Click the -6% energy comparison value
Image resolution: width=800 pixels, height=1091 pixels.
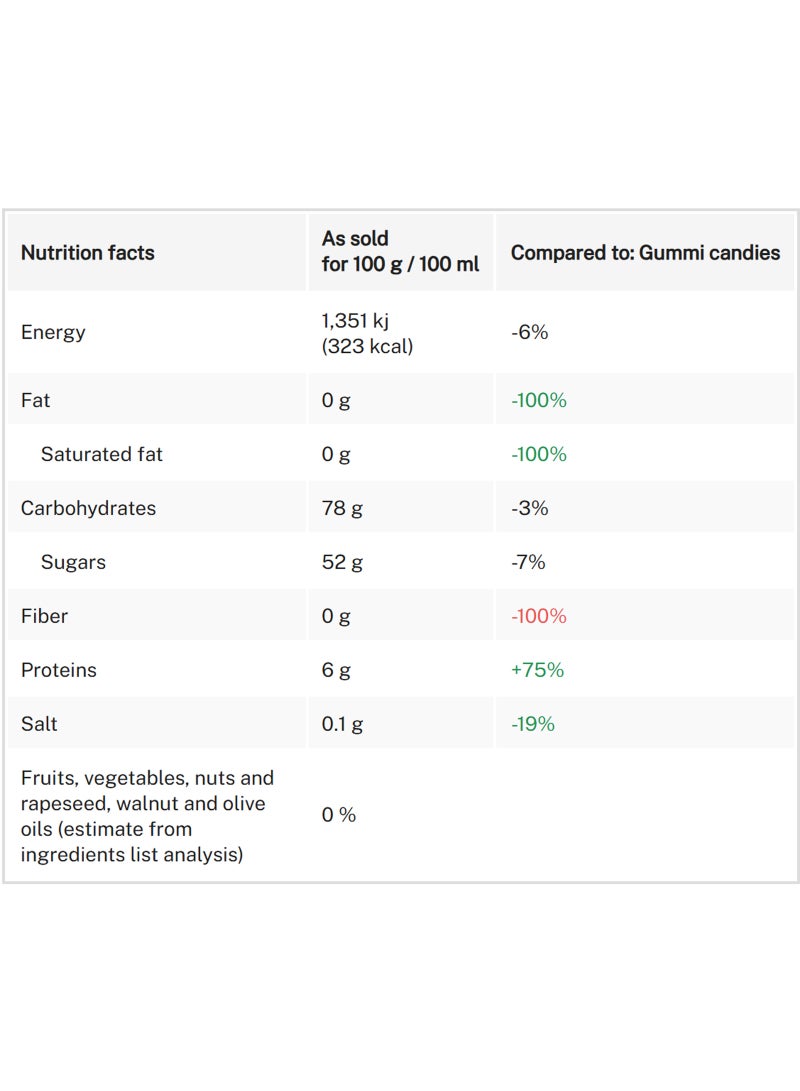click(x=530, y=332)
